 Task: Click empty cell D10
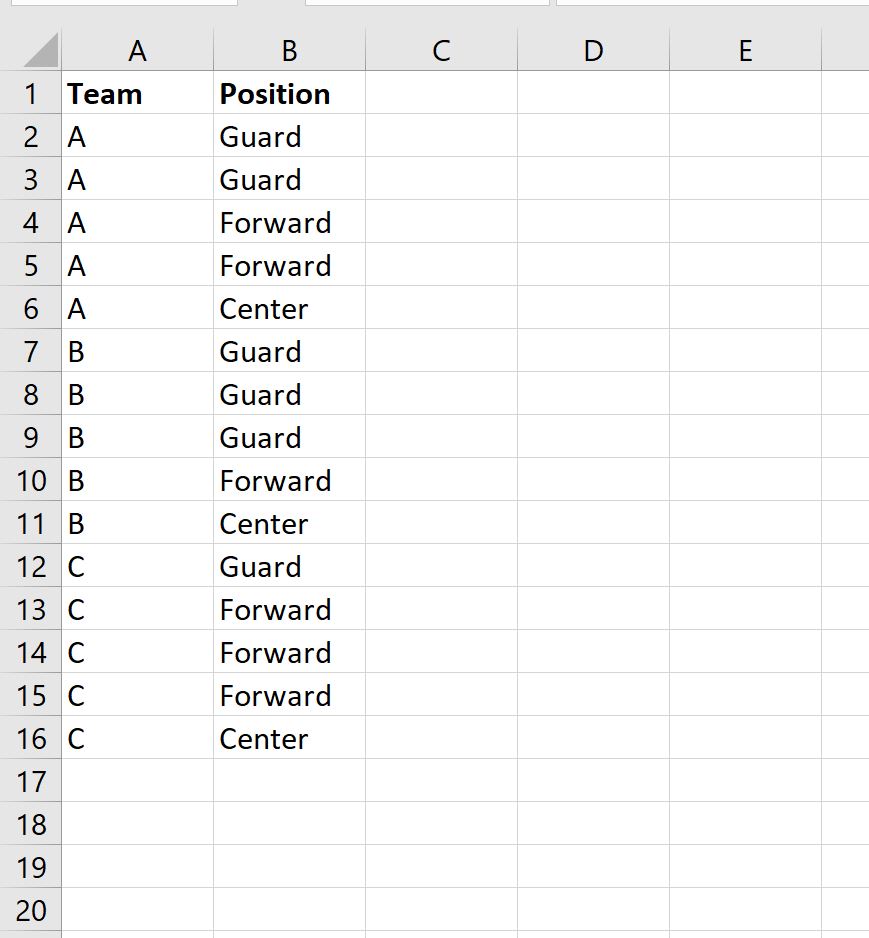coord(593,480)
